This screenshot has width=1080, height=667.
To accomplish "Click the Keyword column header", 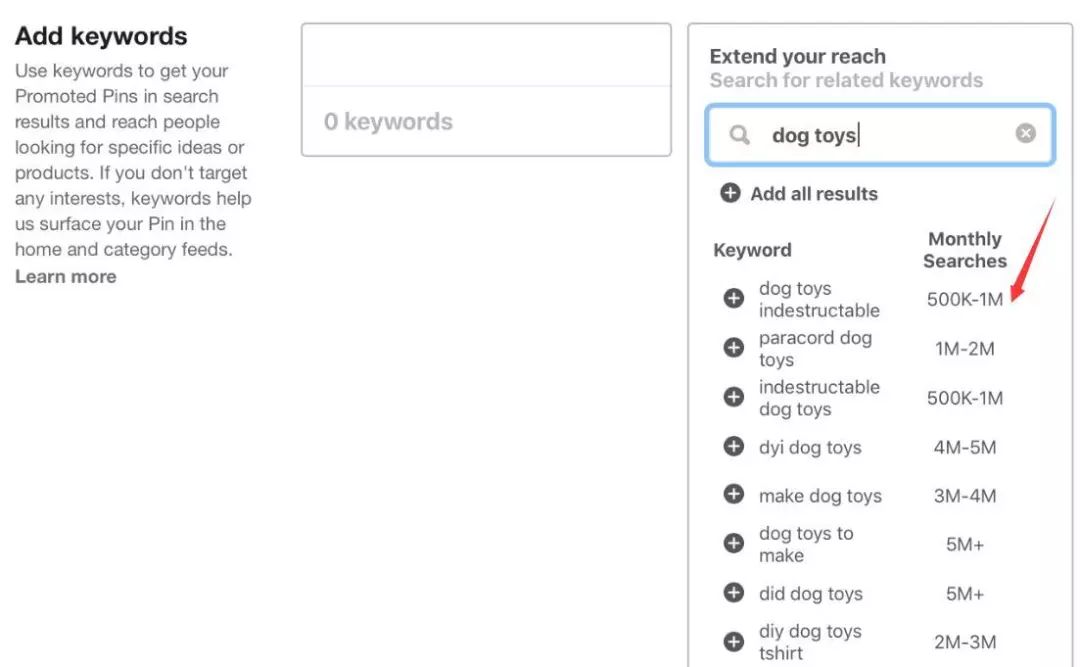I will point(752,250).
